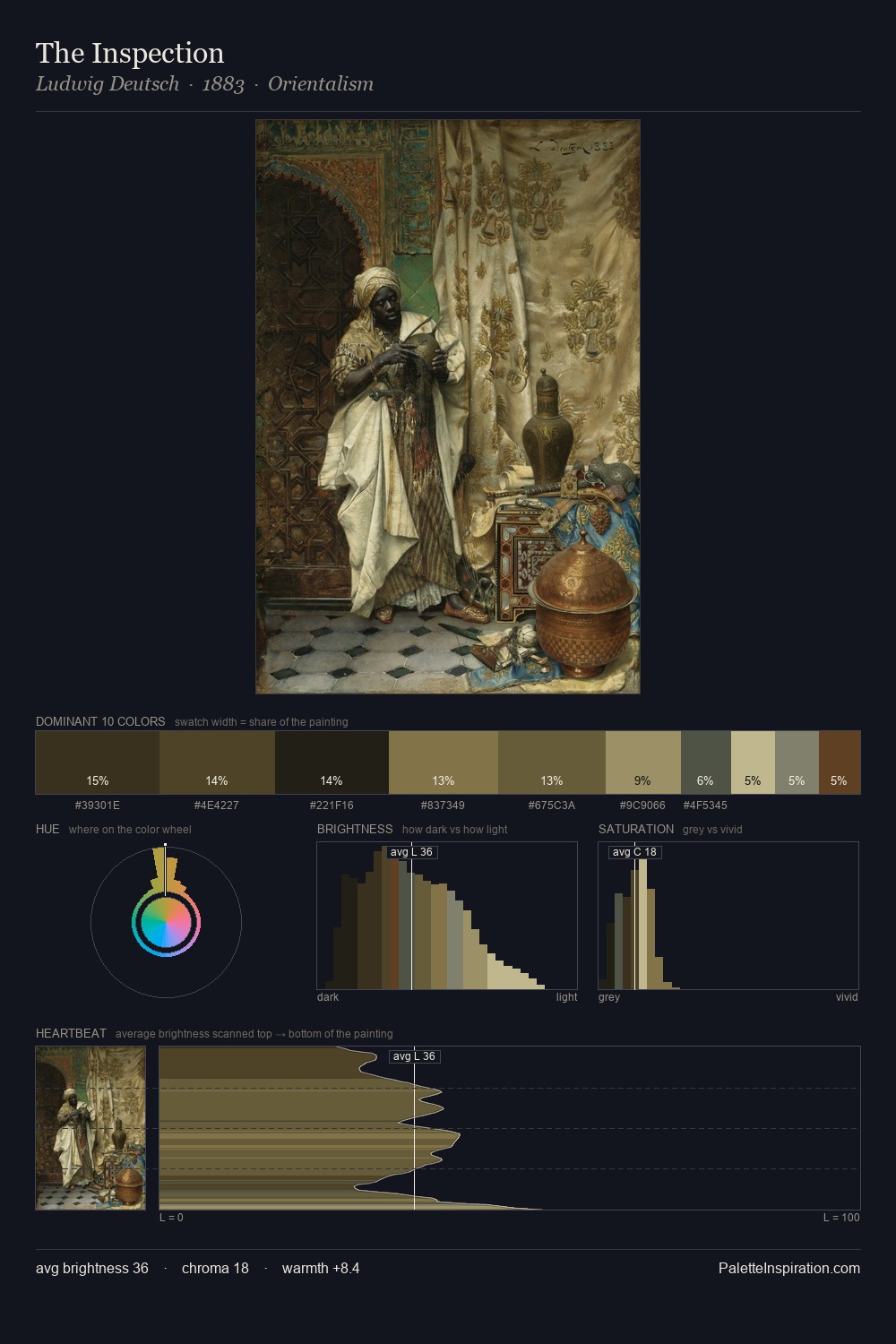
Task: Click "grey vs vivid" caption
Action: tap(713, 830)
